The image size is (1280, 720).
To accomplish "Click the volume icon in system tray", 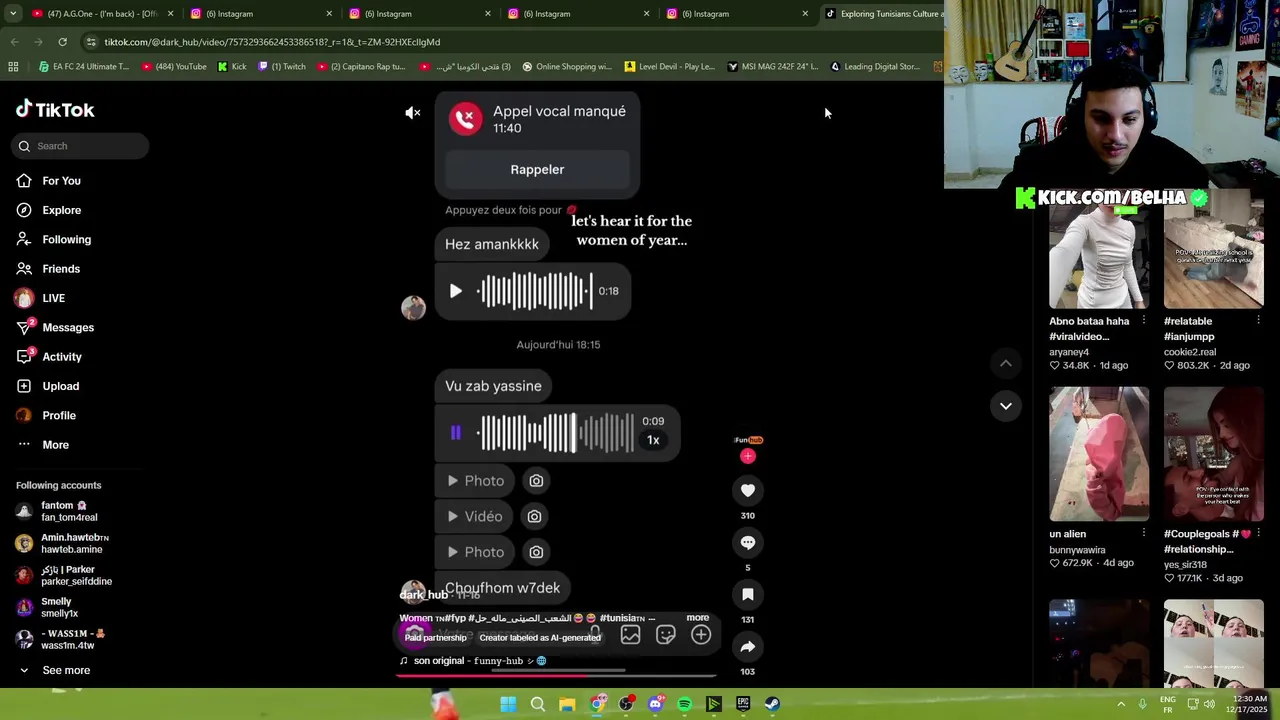I will 1209,704.
